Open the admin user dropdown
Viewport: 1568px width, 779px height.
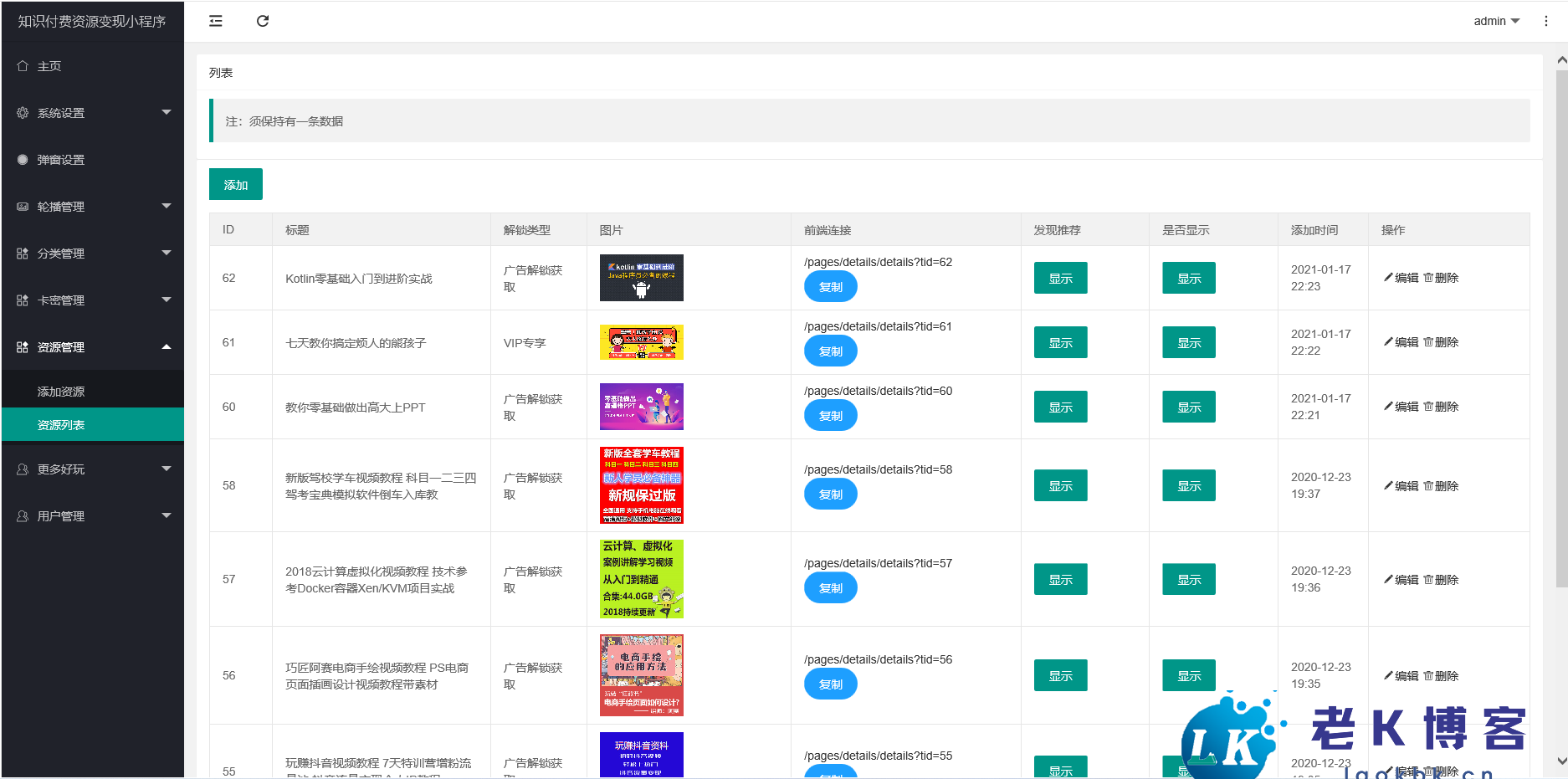pyautogui.click(x=1496, y=21)
